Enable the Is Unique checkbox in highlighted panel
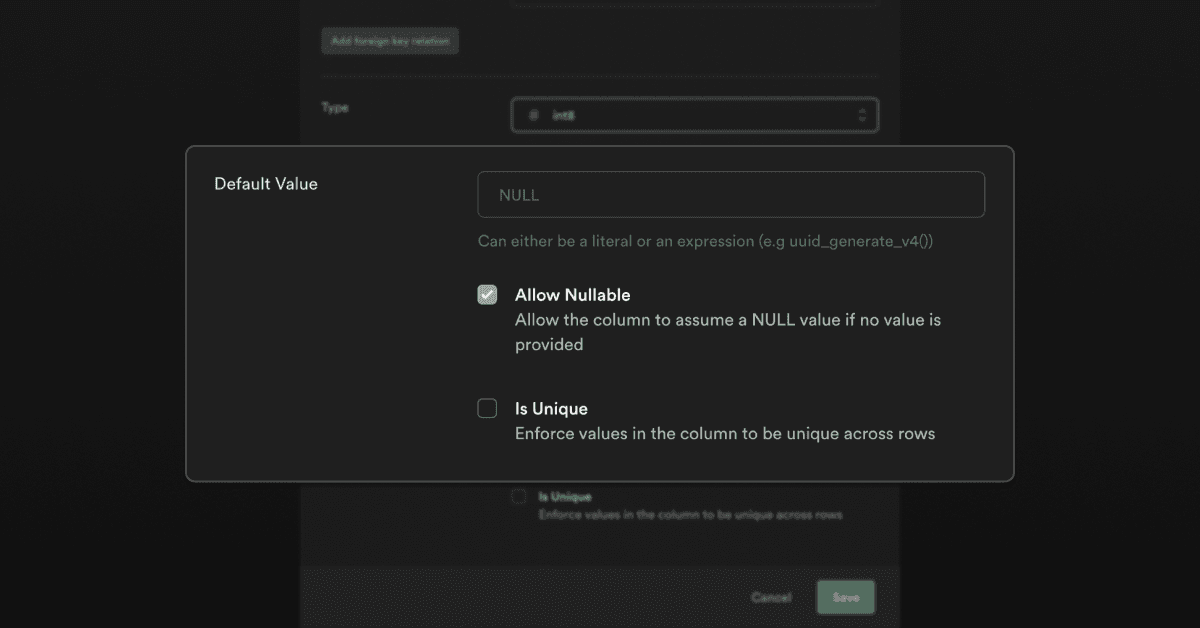 [x=487, y=408]
